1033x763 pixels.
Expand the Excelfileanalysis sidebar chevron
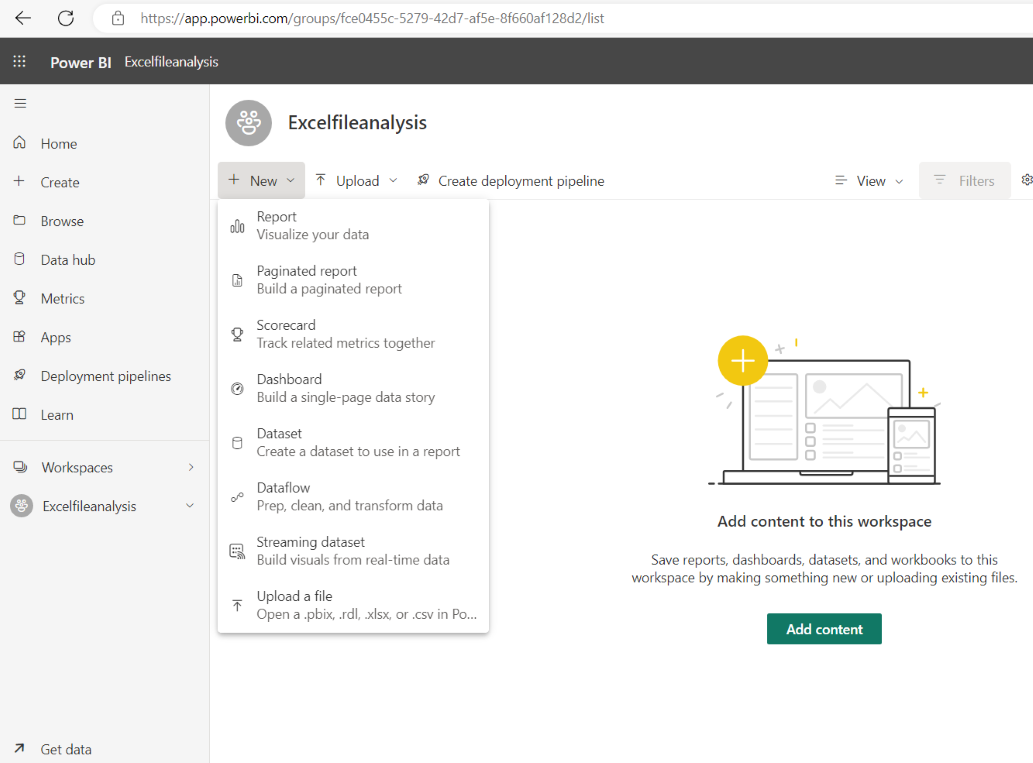(x=190, y=506)
